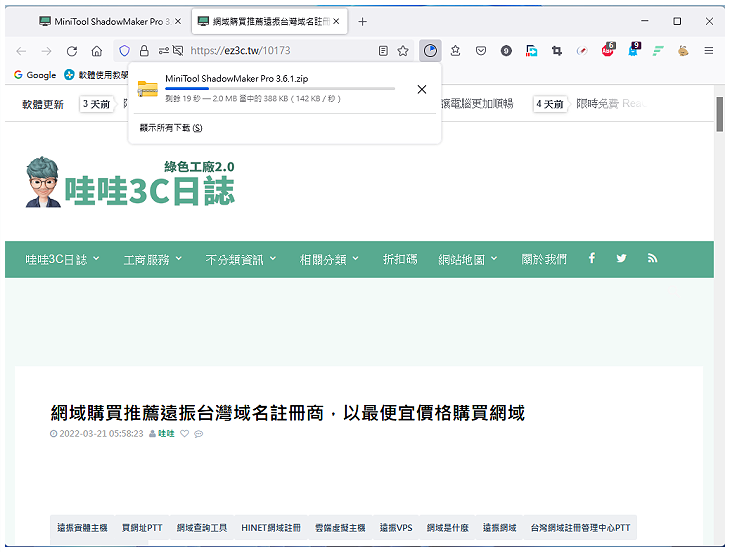This screenshot has height=552, width=736.
Task: Click the 網域查詢工具 tag
Action: pyautogui.click(x=202, y=528)
